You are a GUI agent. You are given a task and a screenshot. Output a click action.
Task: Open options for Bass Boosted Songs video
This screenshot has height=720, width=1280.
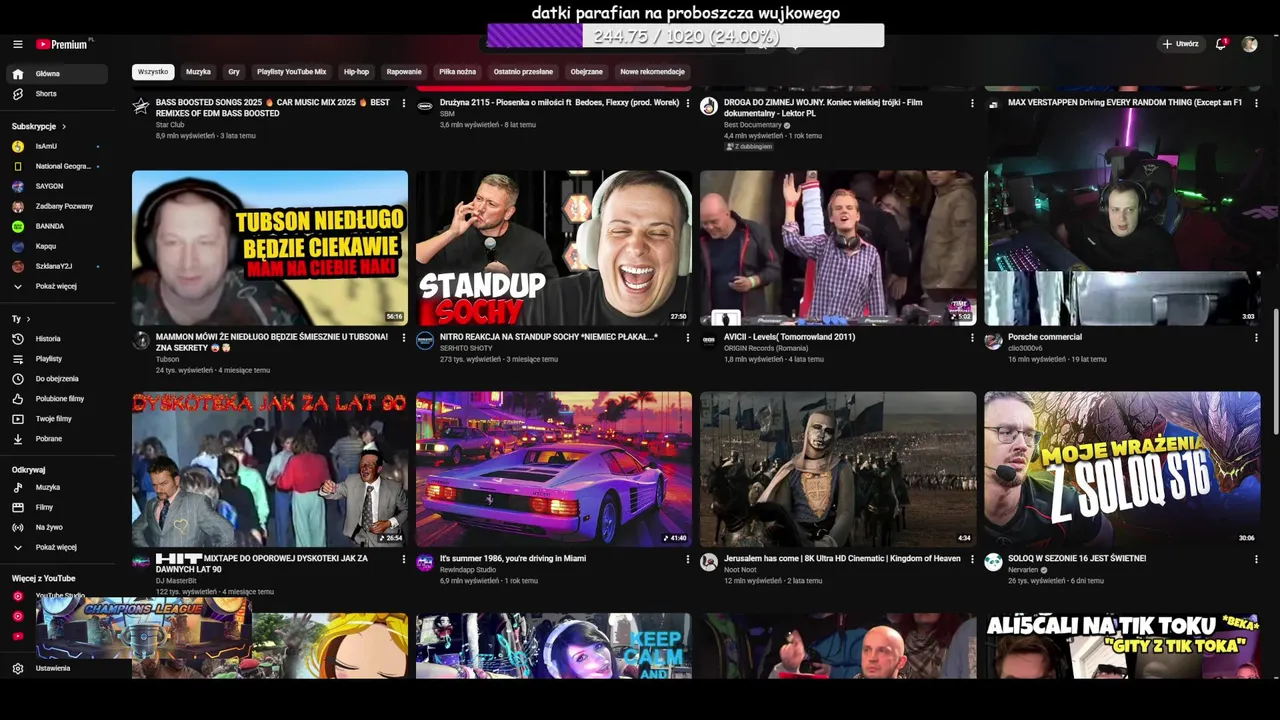403,103
